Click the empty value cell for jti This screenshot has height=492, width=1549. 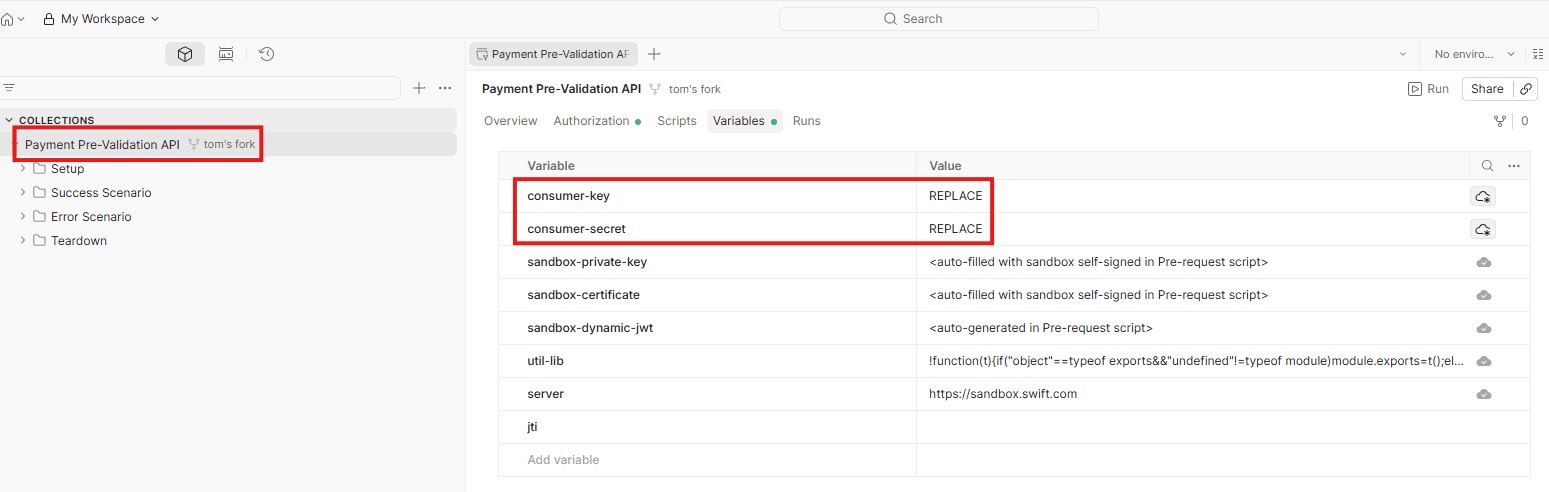click(1223, 427)
